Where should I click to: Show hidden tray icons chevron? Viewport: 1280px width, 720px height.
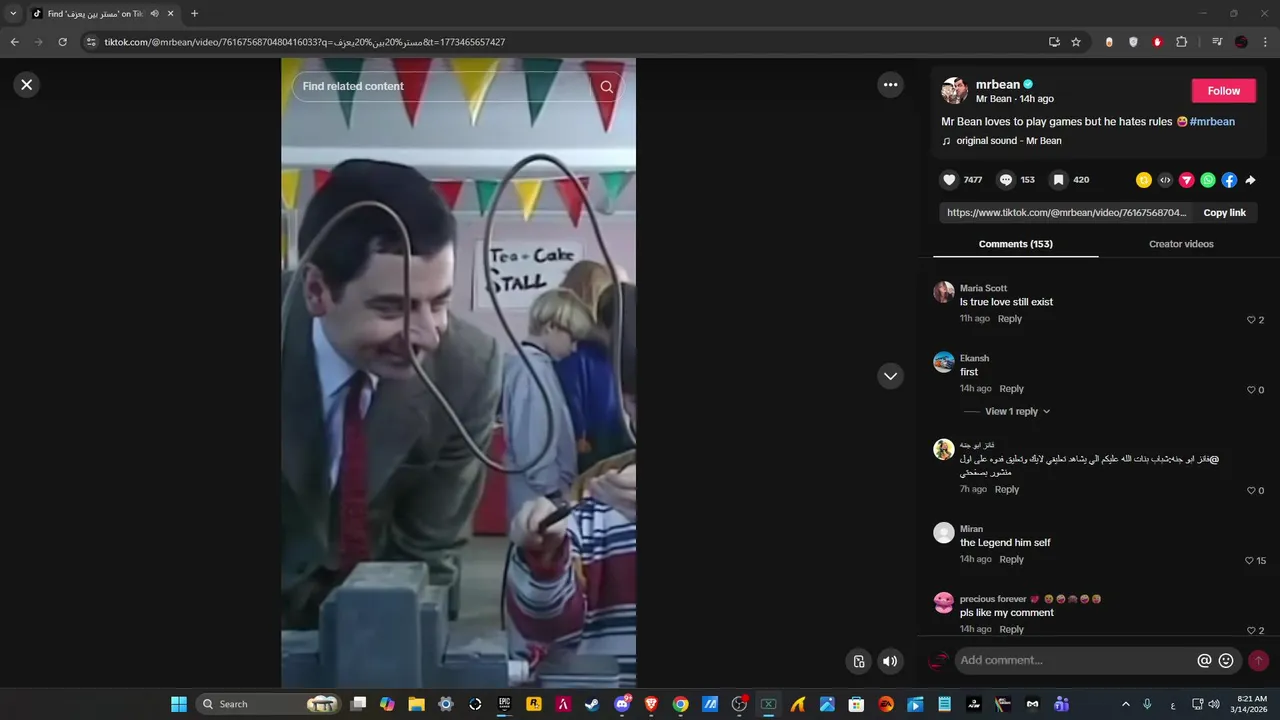[1125, 704]
